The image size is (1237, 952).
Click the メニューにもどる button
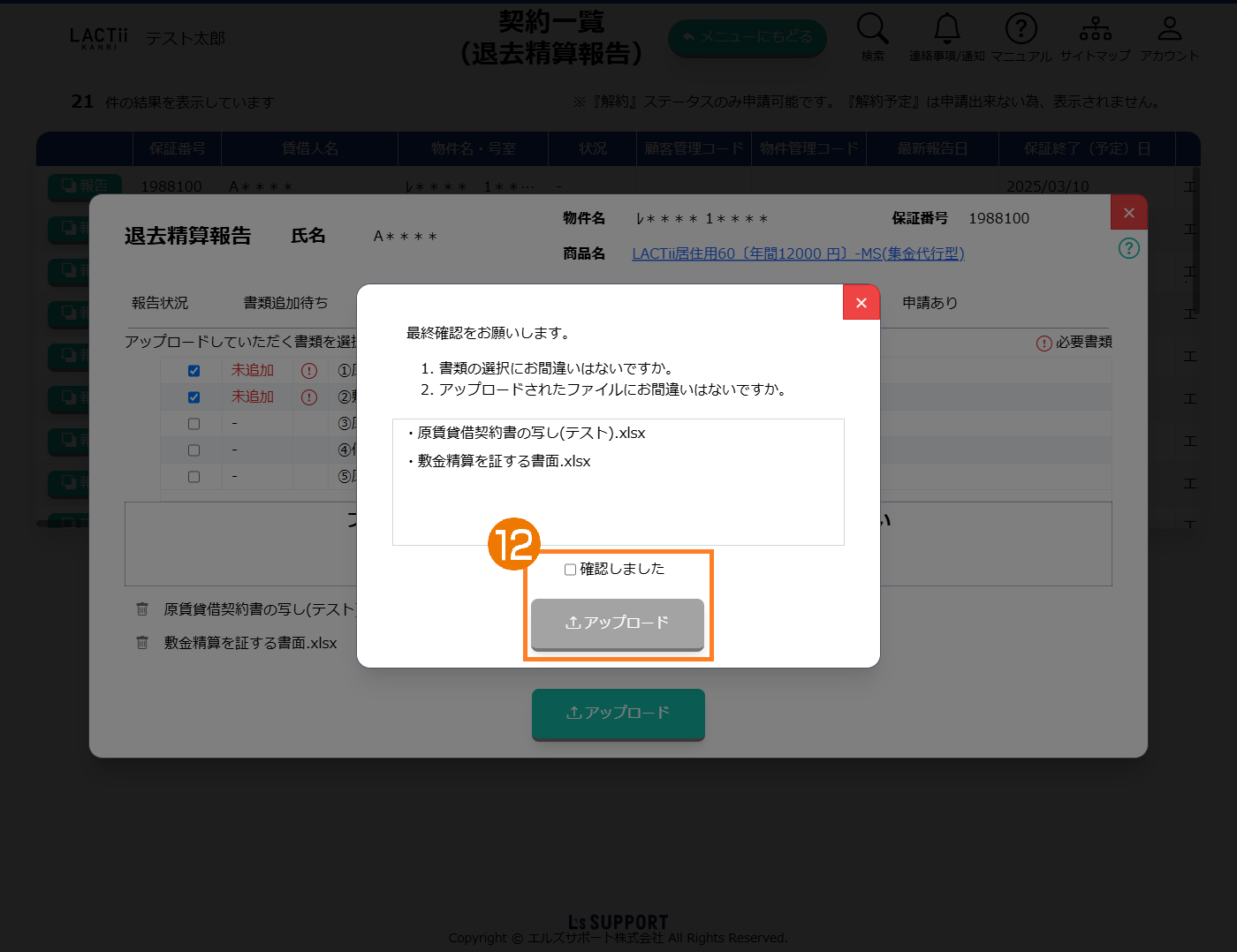[747, 38]
